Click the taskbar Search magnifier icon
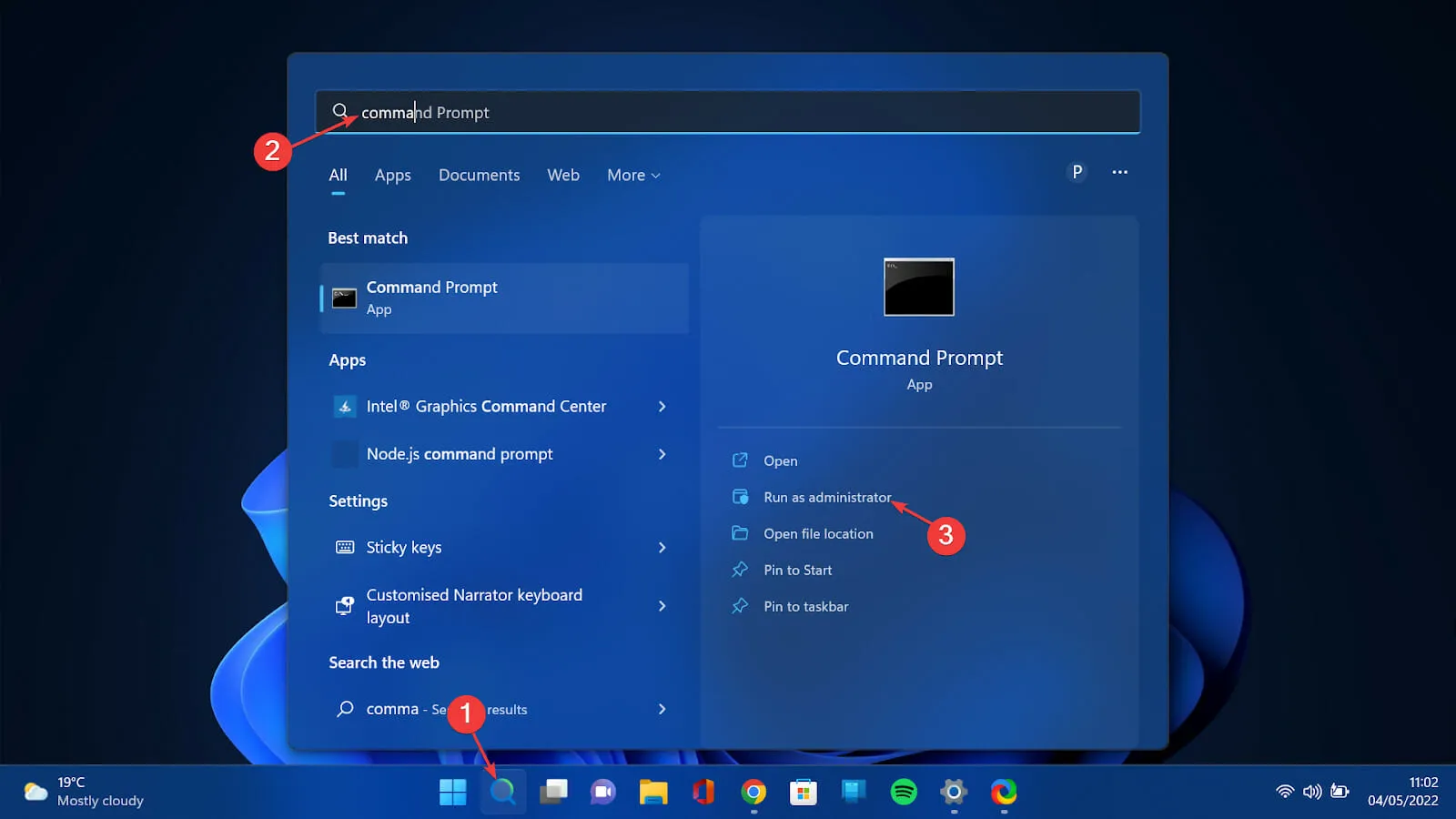 [x=502, y=792]
